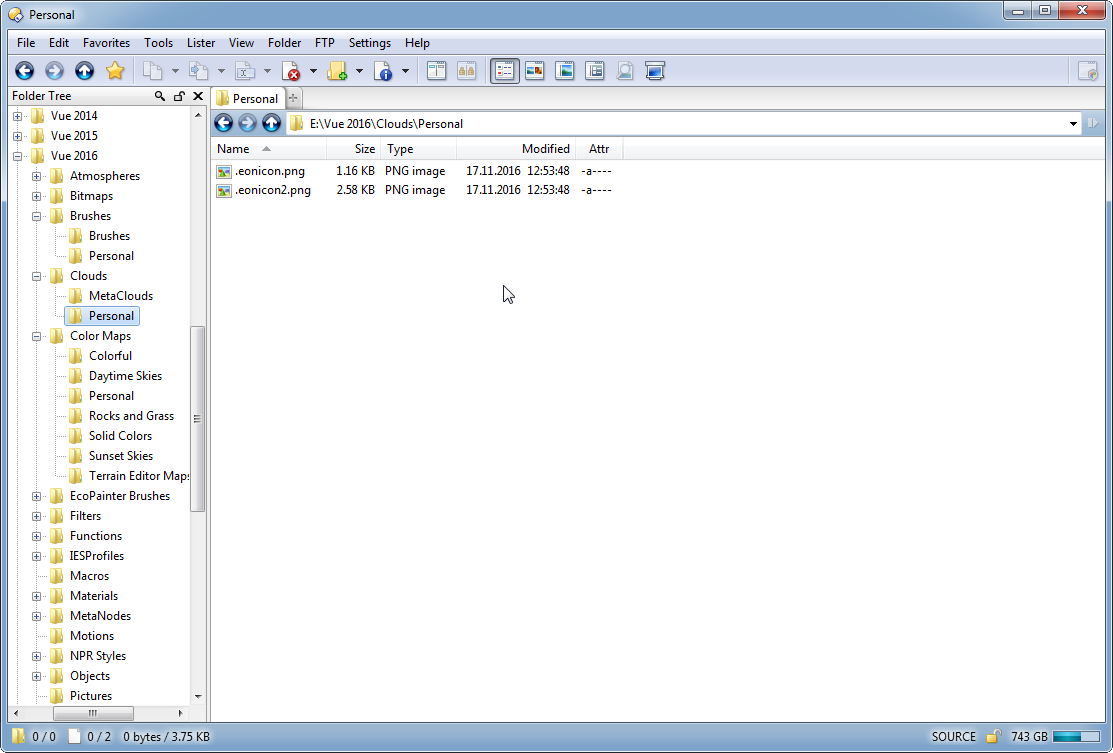1113x753 pixels.
Task: Open dropdown next to Move icon
Action: [x=221, y=71]
